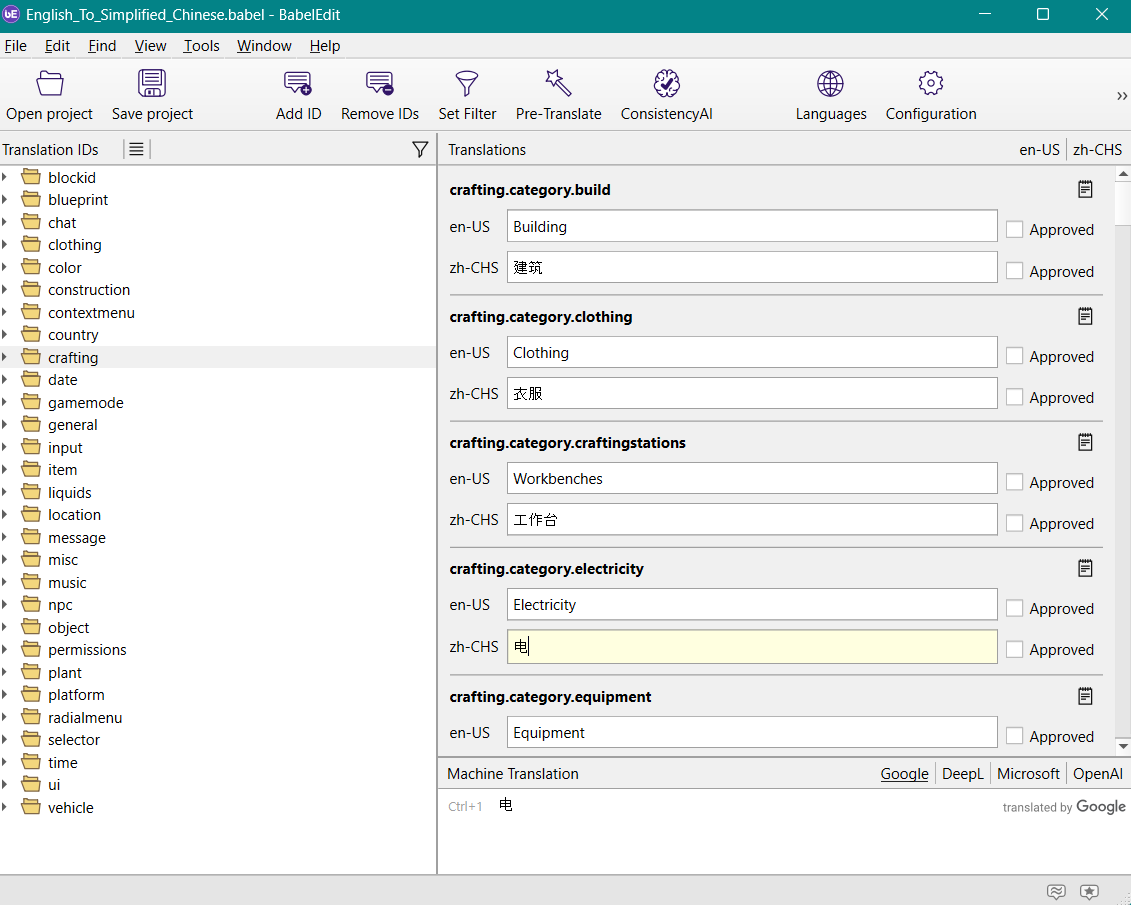
Task: Check Approved for zh-CHS 衣服 translation
Action: point(1015,397)
